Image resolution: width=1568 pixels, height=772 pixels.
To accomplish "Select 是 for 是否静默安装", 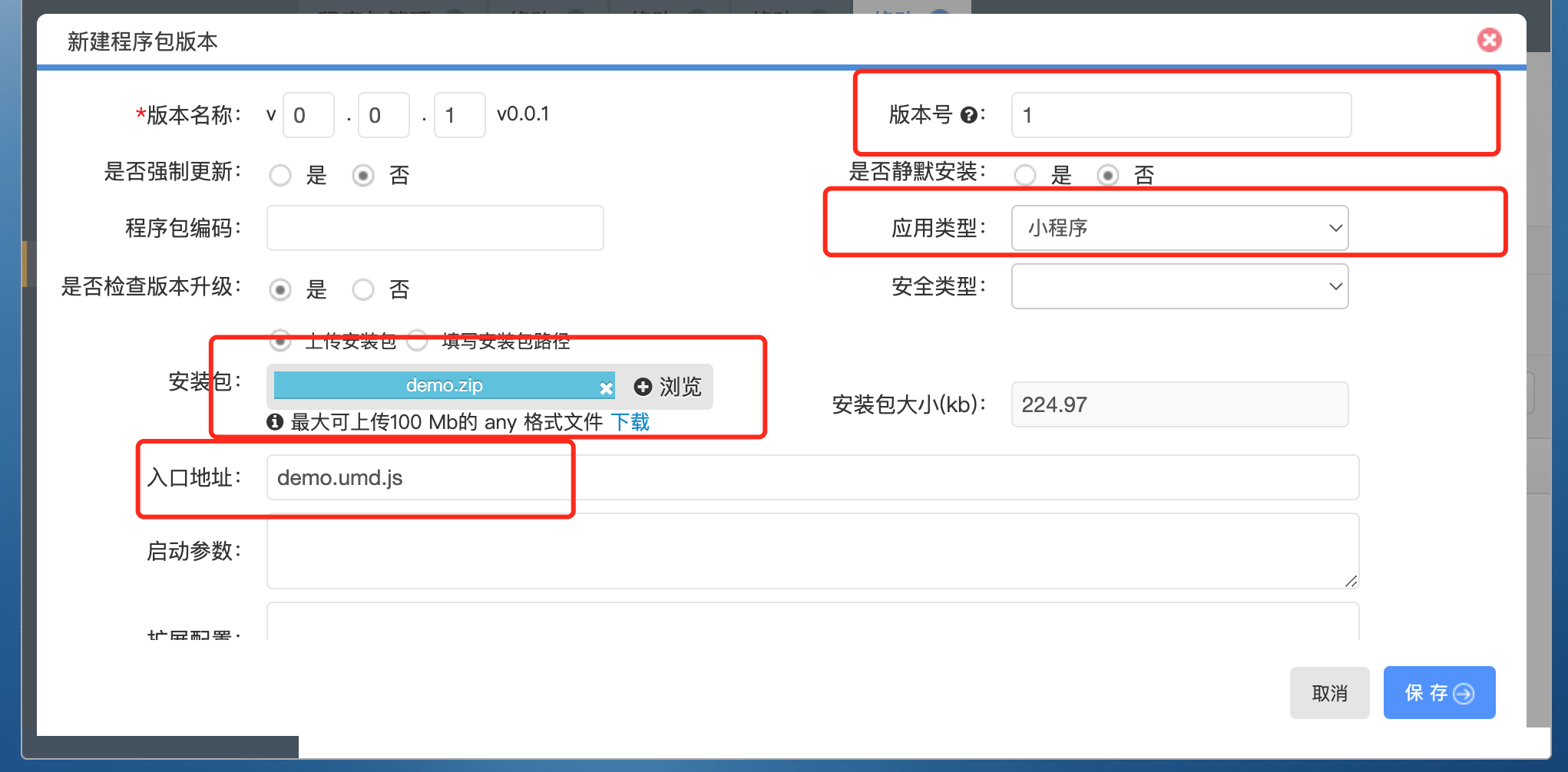I will click(1025, 176).
